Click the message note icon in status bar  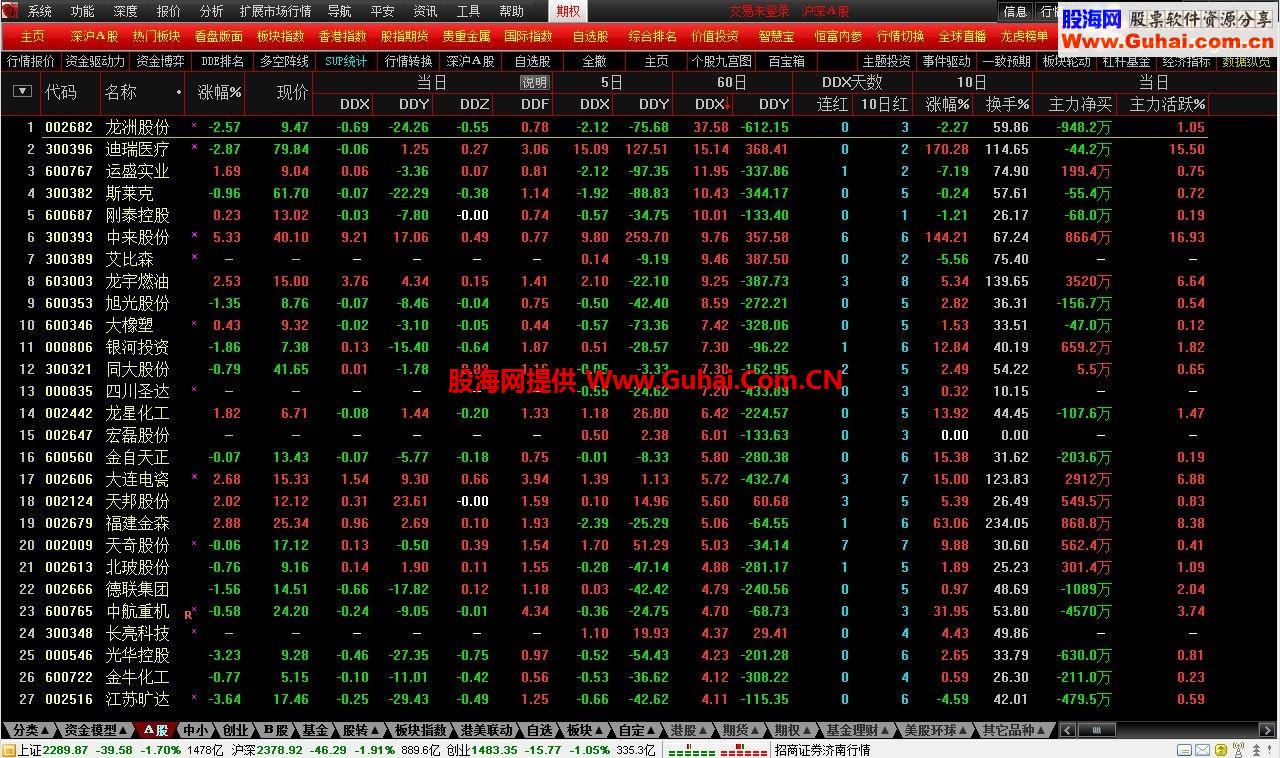coord(1184,750)
